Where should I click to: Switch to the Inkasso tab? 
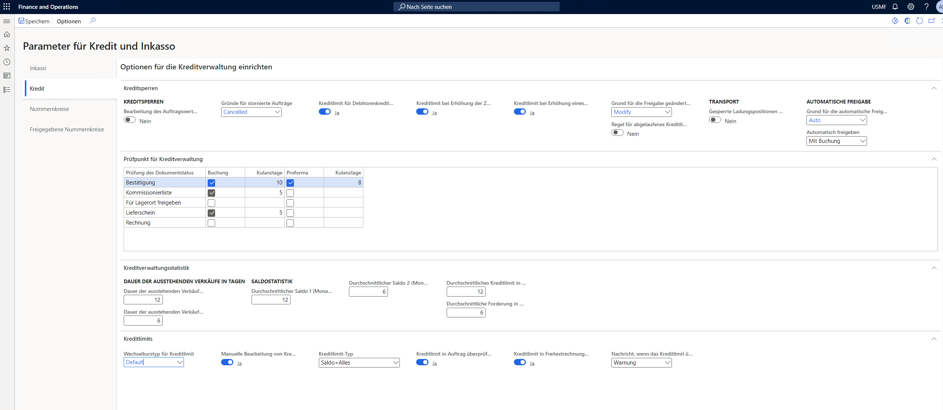(38, 68)
